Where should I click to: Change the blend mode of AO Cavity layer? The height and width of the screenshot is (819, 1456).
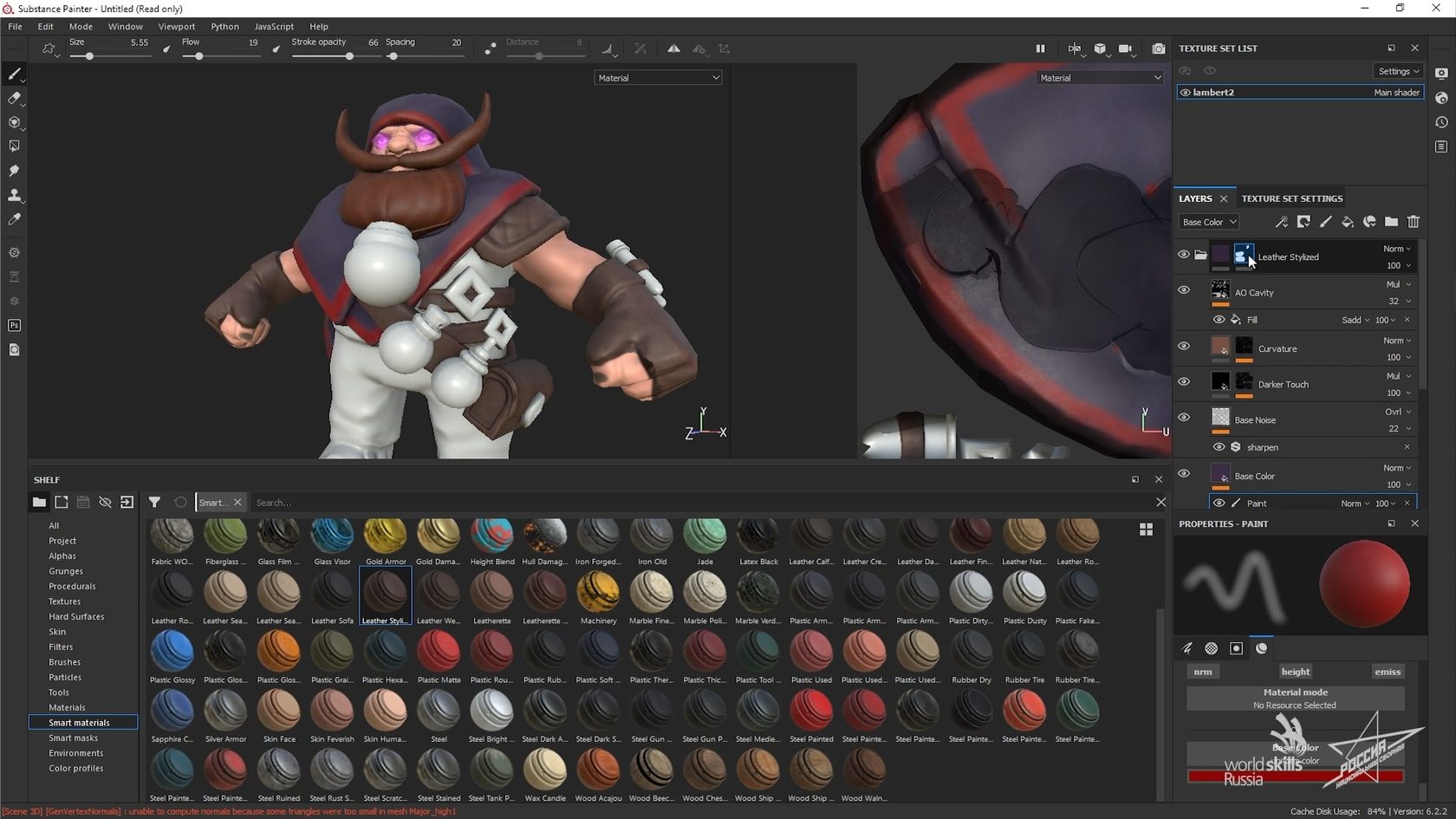[x=1398, y=284]
